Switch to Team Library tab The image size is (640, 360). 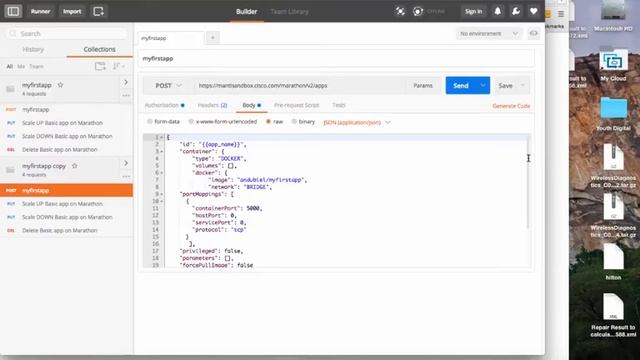click(x=289, y=11)
